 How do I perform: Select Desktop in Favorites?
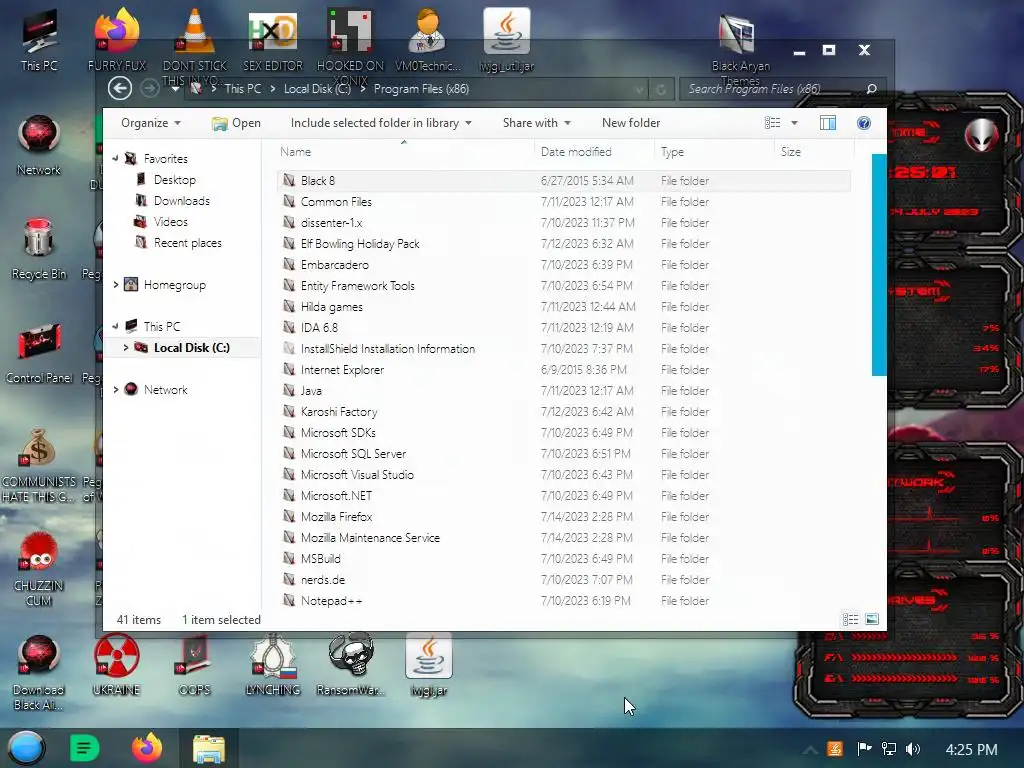click(x=174, y=180)
